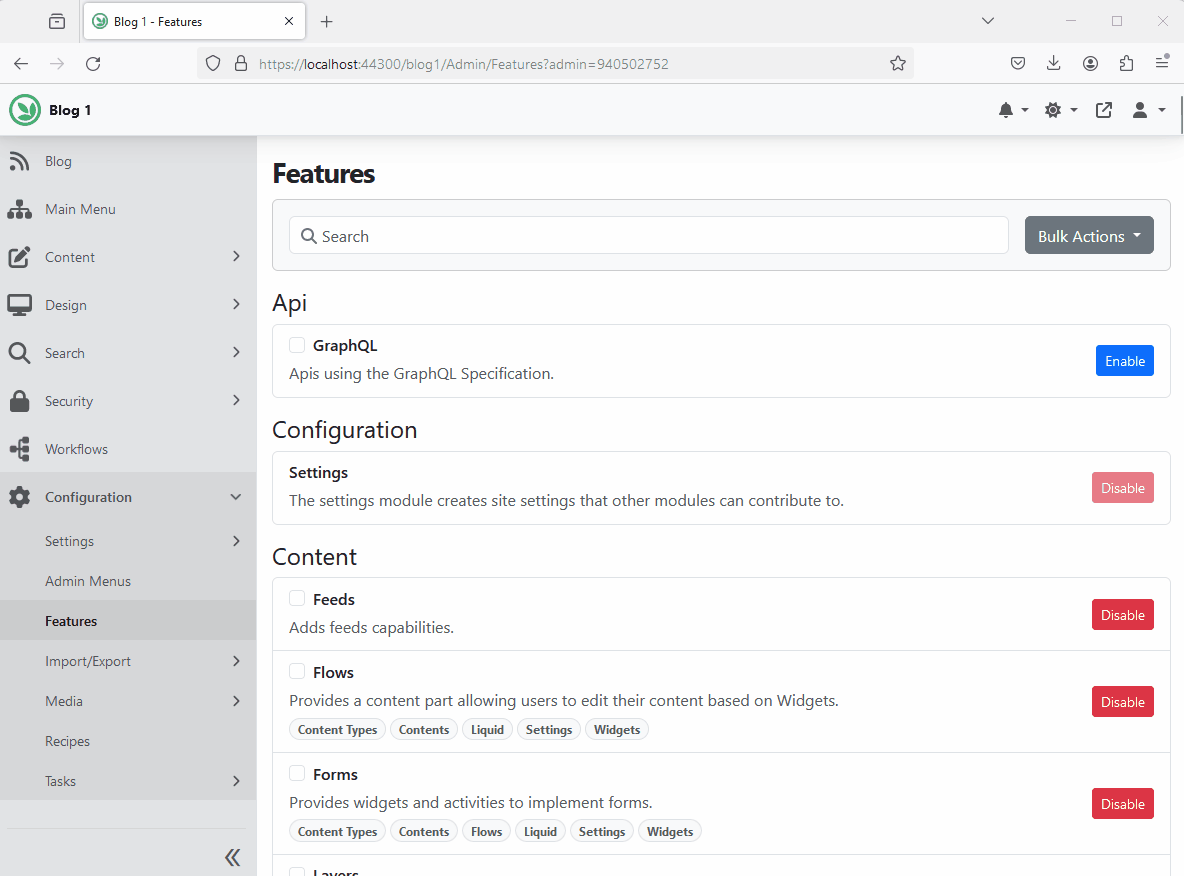Open the Firefox application menu
Screen dimensions: 1184x876
(x=1162, y=63)
